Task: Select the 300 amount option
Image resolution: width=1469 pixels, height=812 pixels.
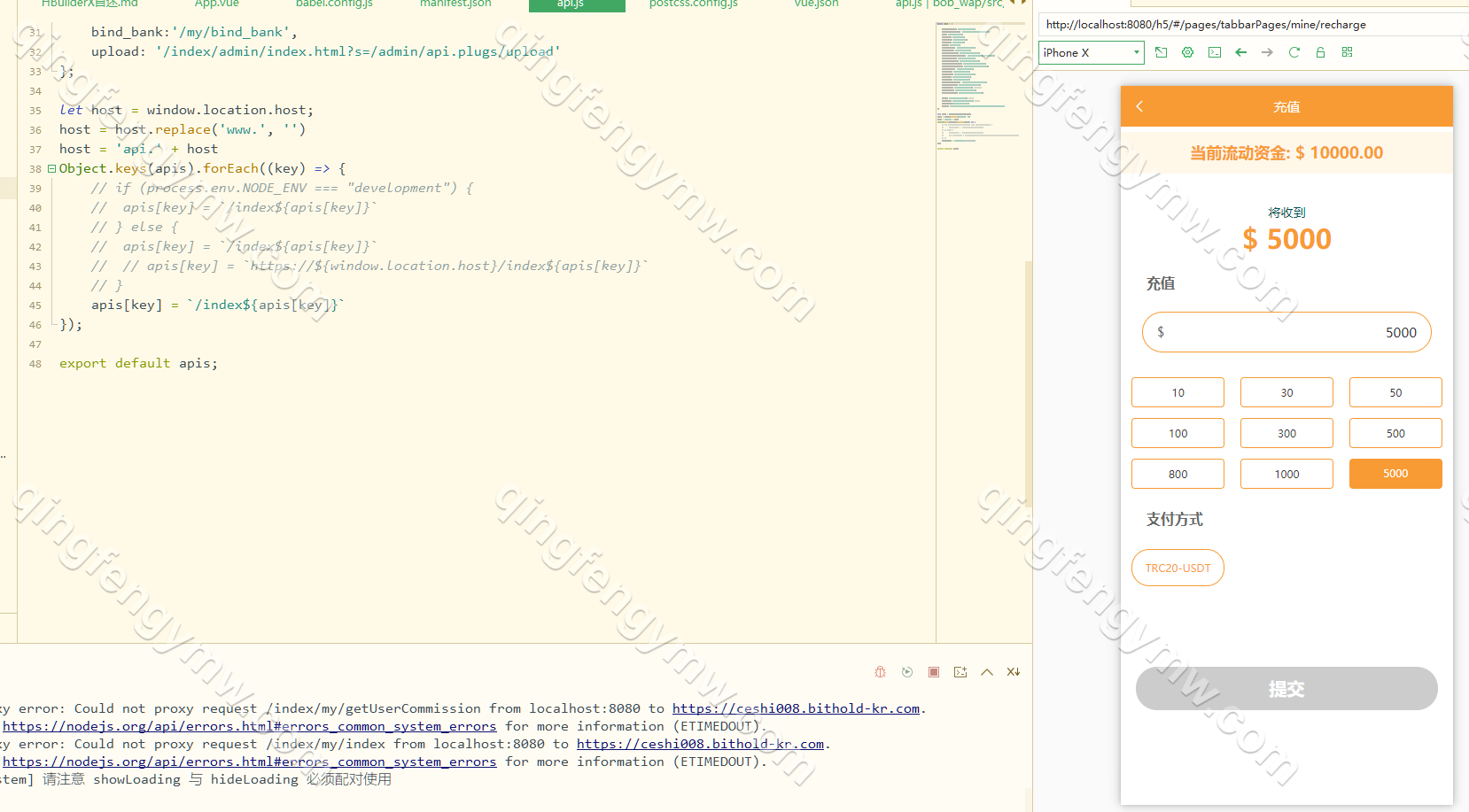Action: 1286,433
